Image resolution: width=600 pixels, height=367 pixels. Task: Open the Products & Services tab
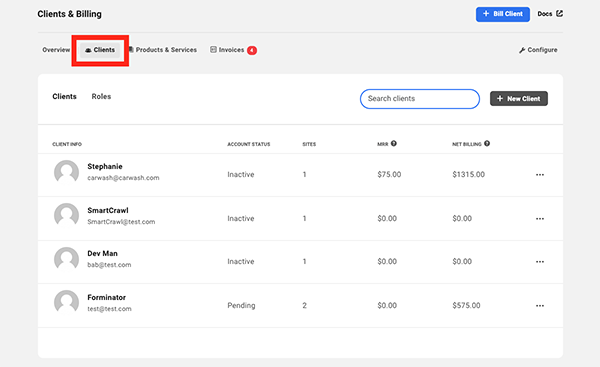[x=163, y=50]
